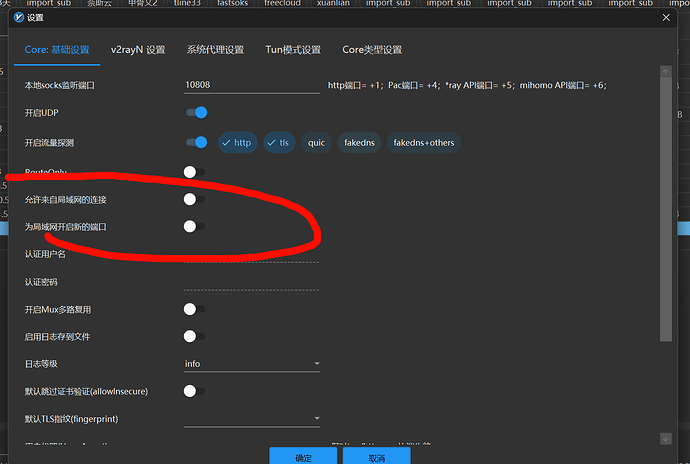Click the vertical scrollbar thumb
The width and height of the screenshot is (690, 464).
[665, 209]
